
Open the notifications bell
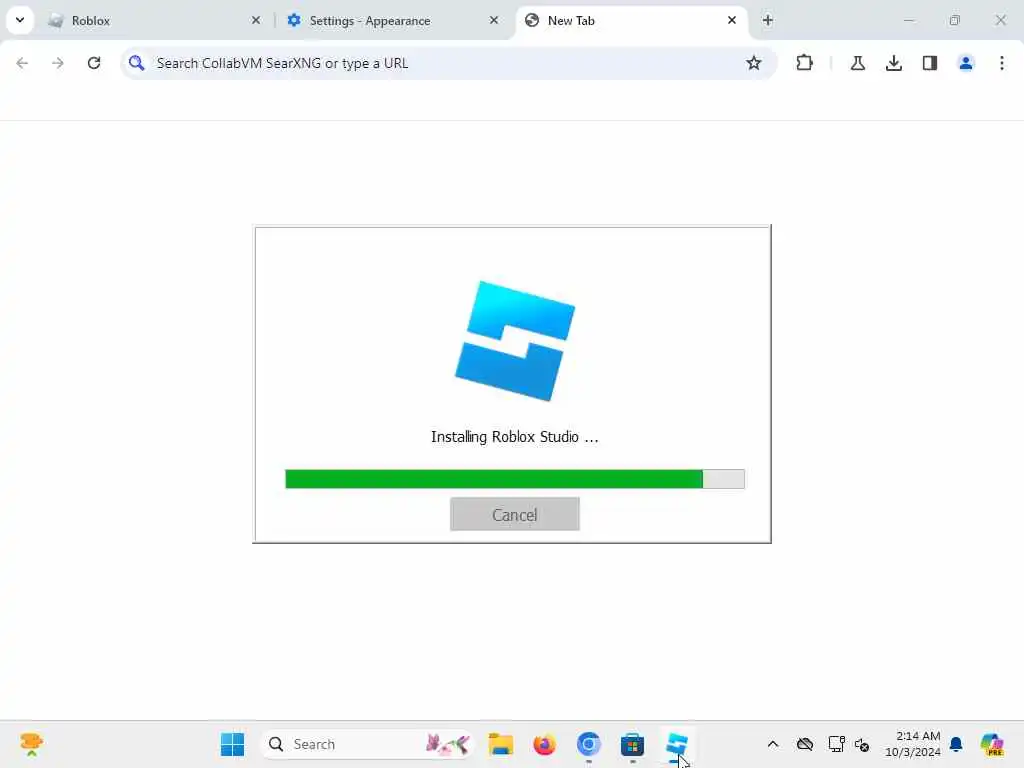click(x=956, y=744)
